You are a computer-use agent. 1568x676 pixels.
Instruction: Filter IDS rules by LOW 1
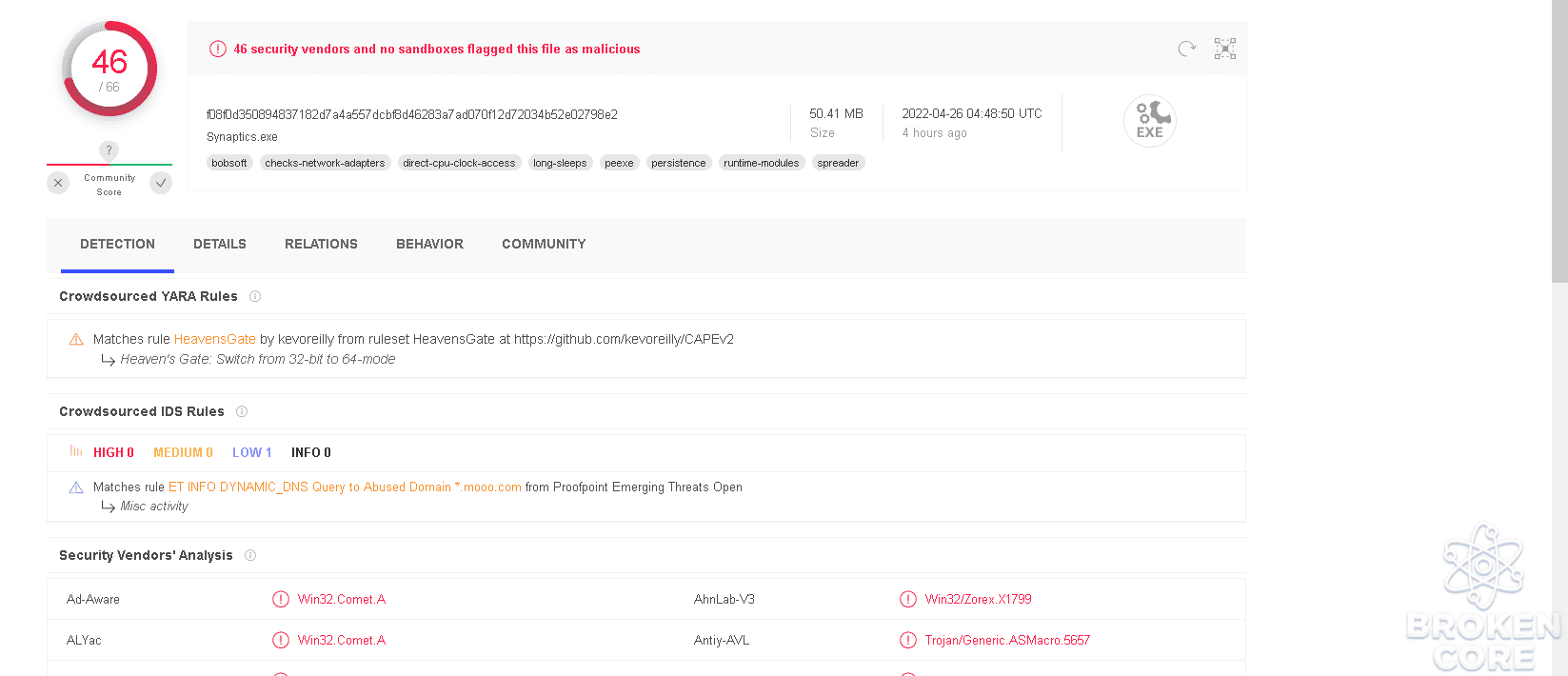point(252,452)
